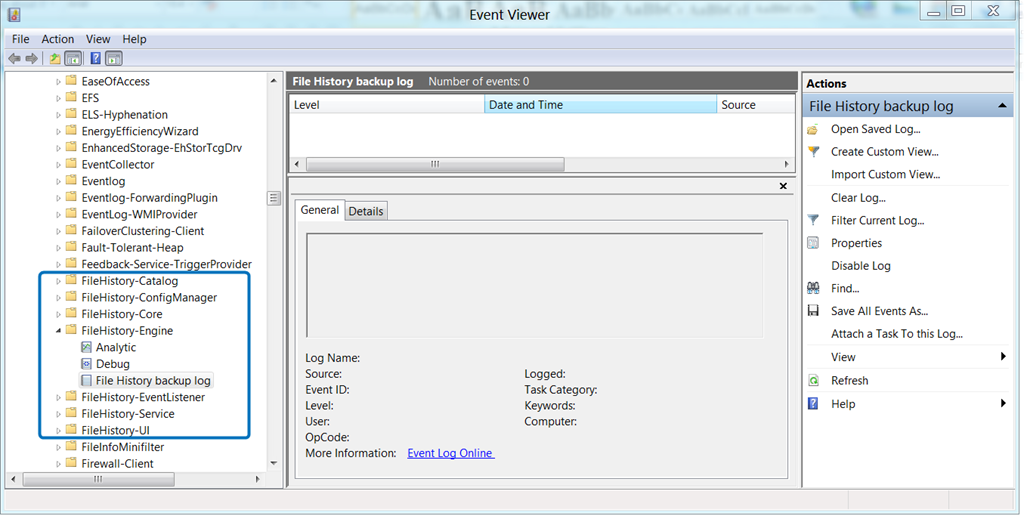Click the Open Saved Log folder icon
Image resolution: width=1024 pixels, height=519 pixels.
(x=813, y=129)
